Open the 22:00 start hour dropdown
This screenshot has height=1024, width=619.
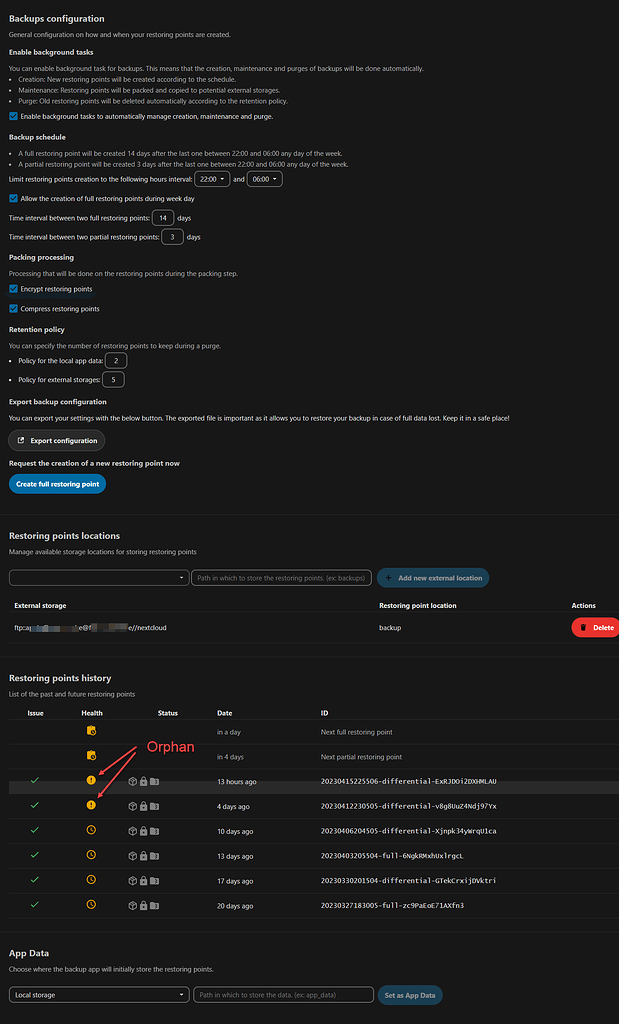pos(212,179)
